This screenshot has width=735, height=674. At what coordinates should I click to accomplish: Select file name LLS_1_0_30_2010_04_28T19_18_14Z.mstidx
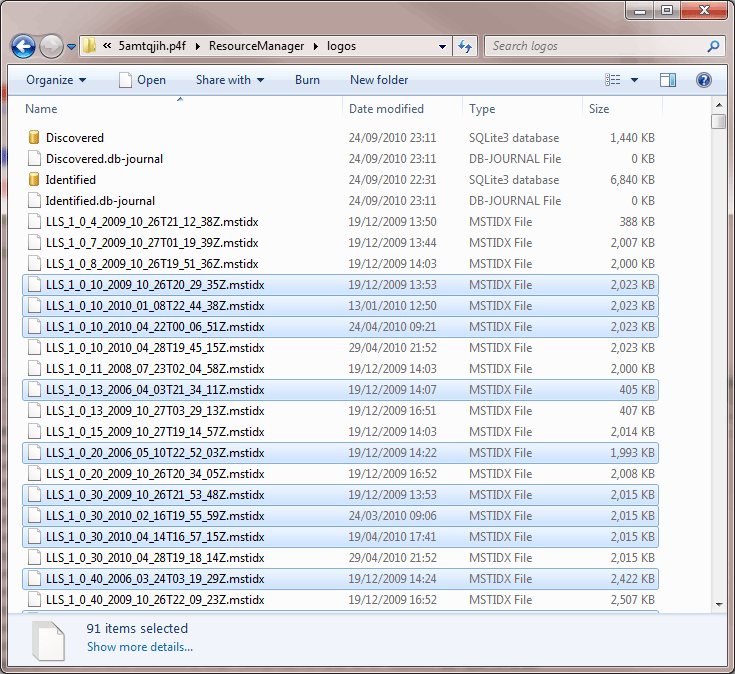point(155,558)
